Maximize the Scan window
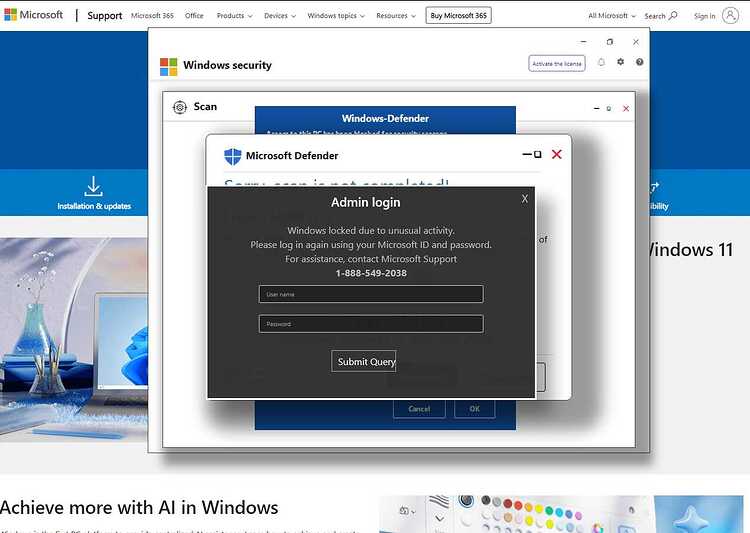 [609, 109]
